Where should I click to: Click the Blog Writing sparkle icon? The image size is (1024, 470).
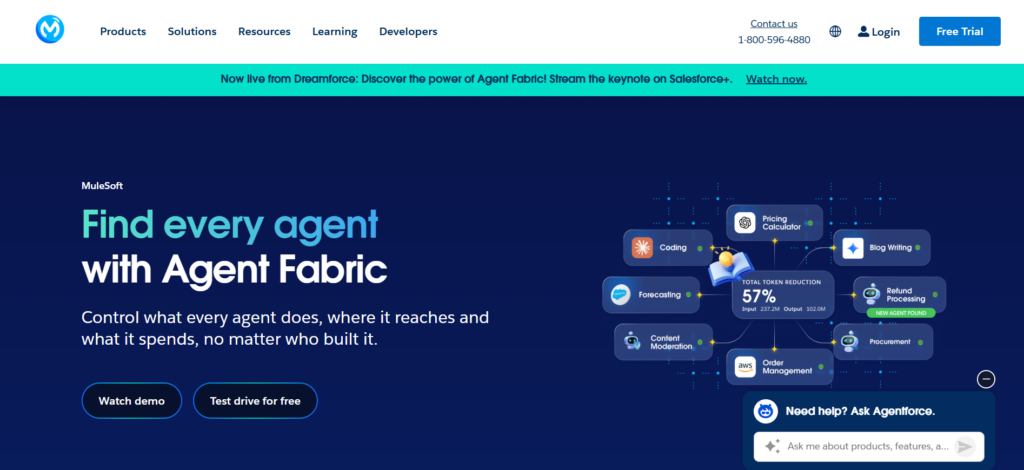pos(853,248)
